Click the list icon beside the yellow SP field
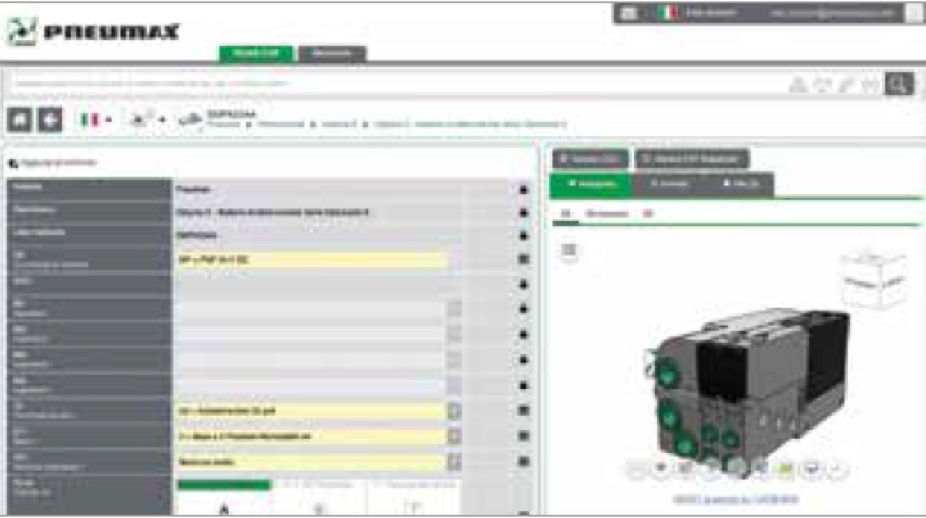Viewport: 926px width, 518px height. [x=523, y=260]
